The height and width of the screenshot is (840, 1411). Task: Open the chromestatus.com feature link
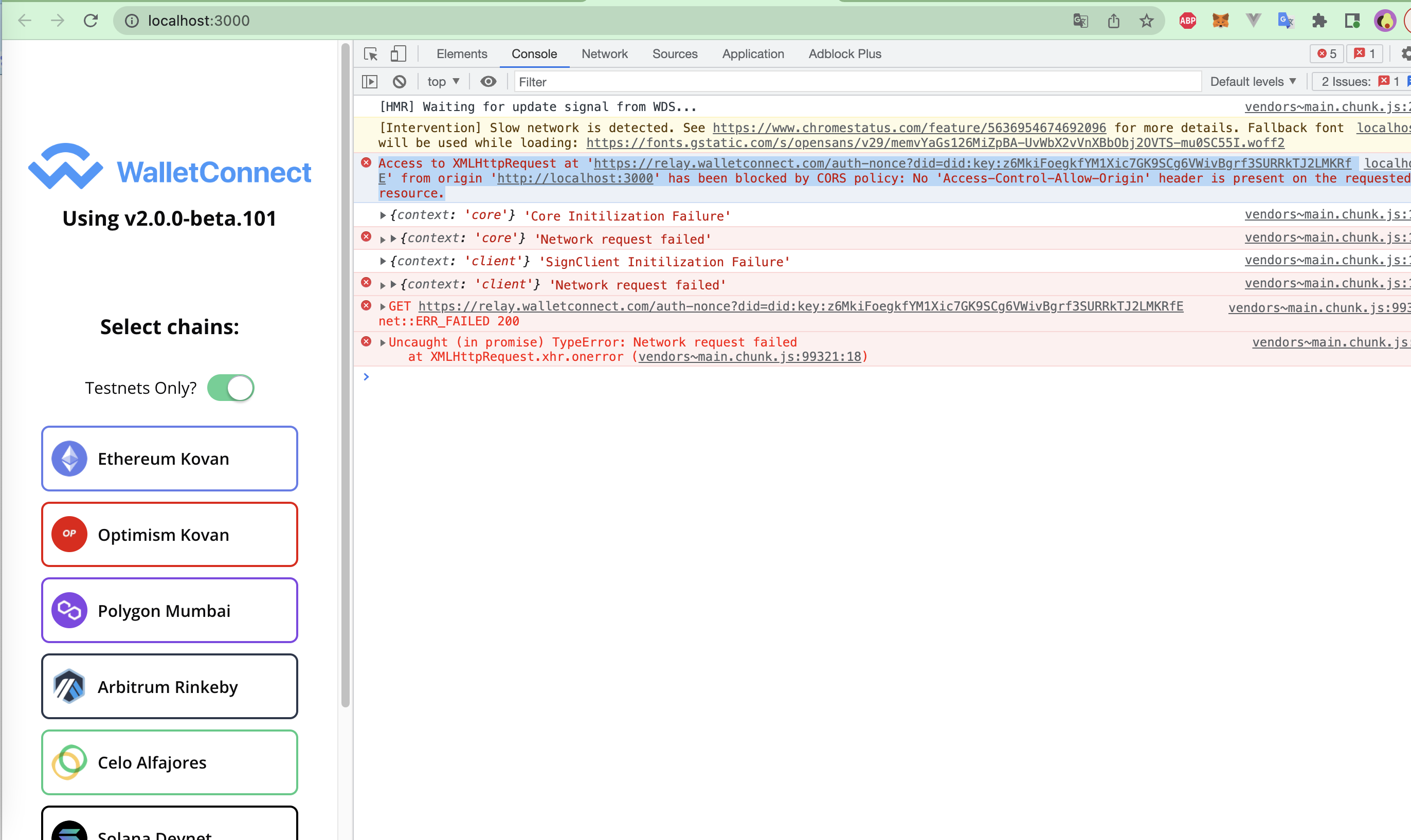pyautogui.click(x=909, y=128)
